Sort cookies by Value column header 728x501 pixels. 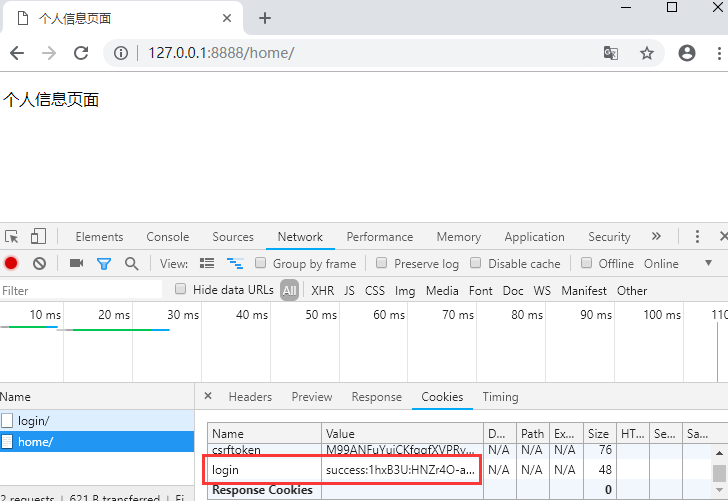coord(402,433)
